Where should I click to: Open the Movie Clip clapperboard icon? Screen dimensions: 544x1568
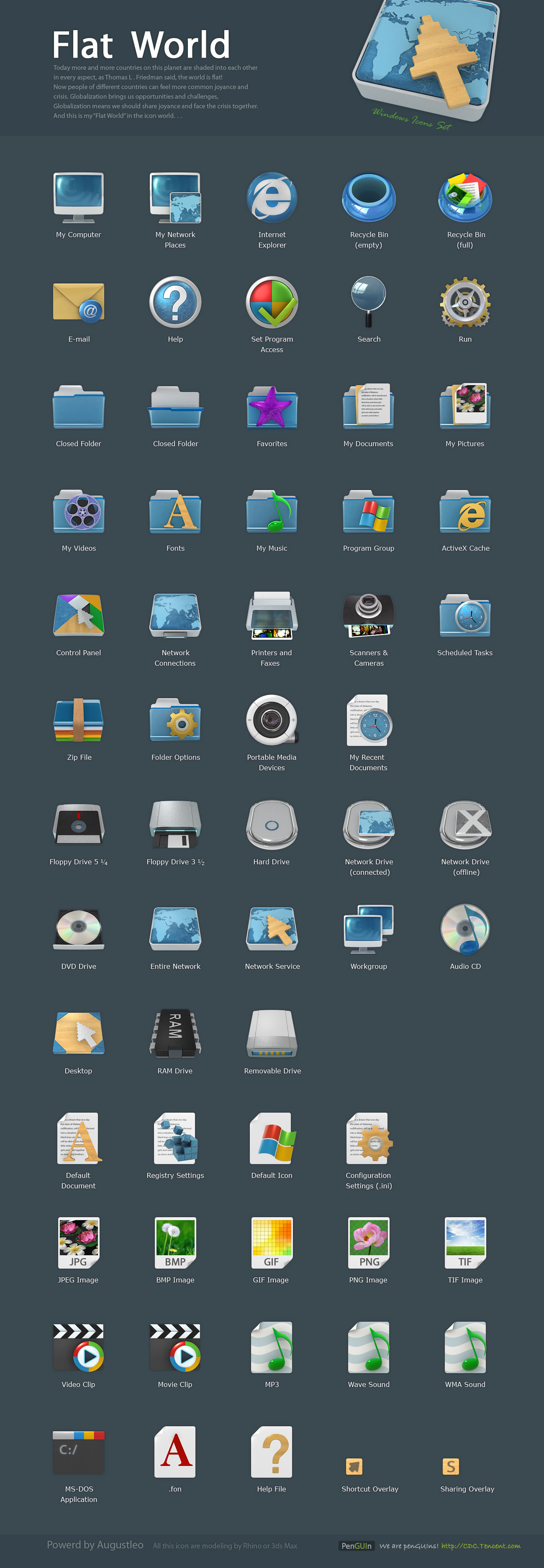175,1347
